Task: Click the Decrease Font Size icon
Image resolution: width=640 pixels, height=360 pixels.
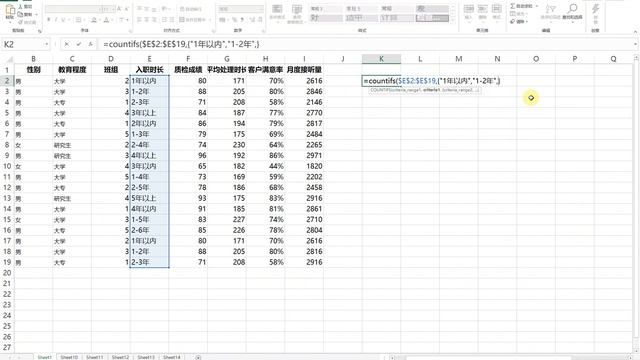Action: coord(127,9)
